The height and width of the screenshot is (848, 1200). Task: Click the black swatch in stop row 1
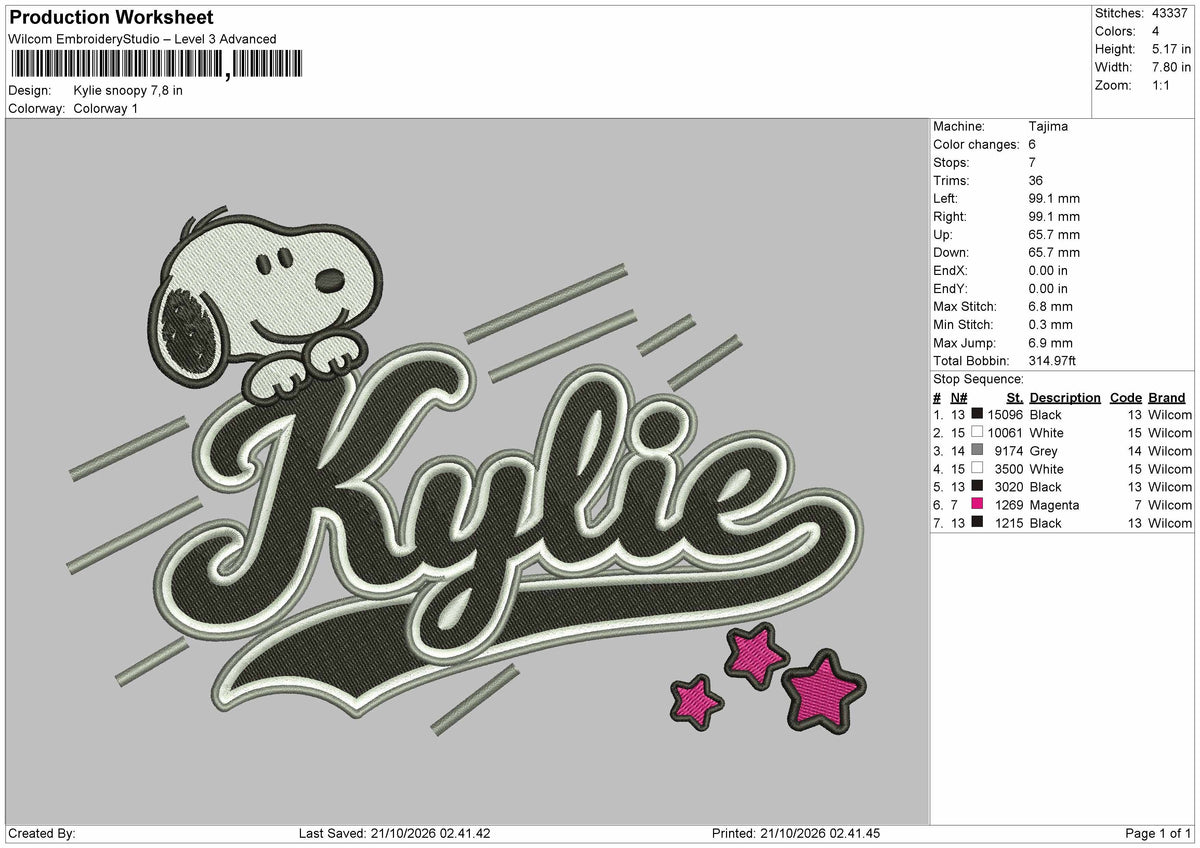point(977,414)
